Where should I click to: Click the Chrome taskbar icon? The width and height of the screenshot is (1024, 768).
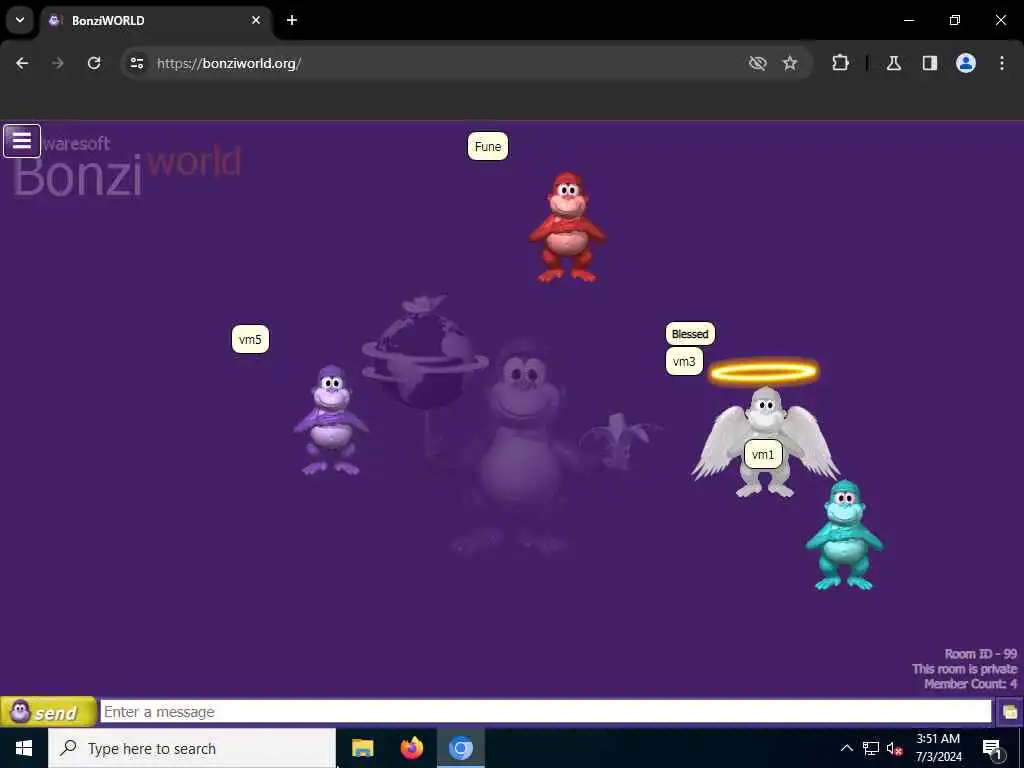(x=460, y=748)
